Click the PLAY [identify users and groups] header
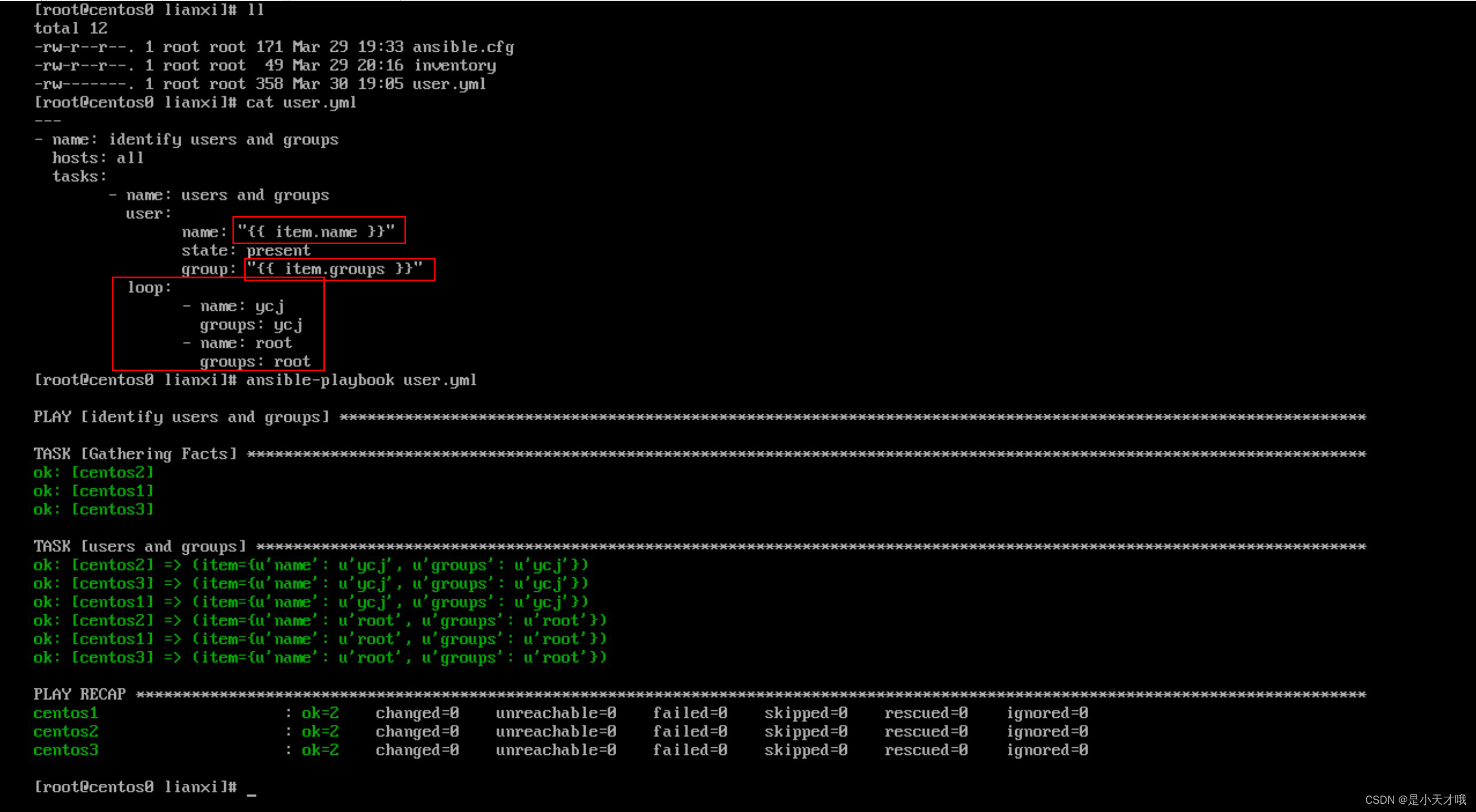The width and height of the screenshot is (1476, 812). (x=179, y=417)
